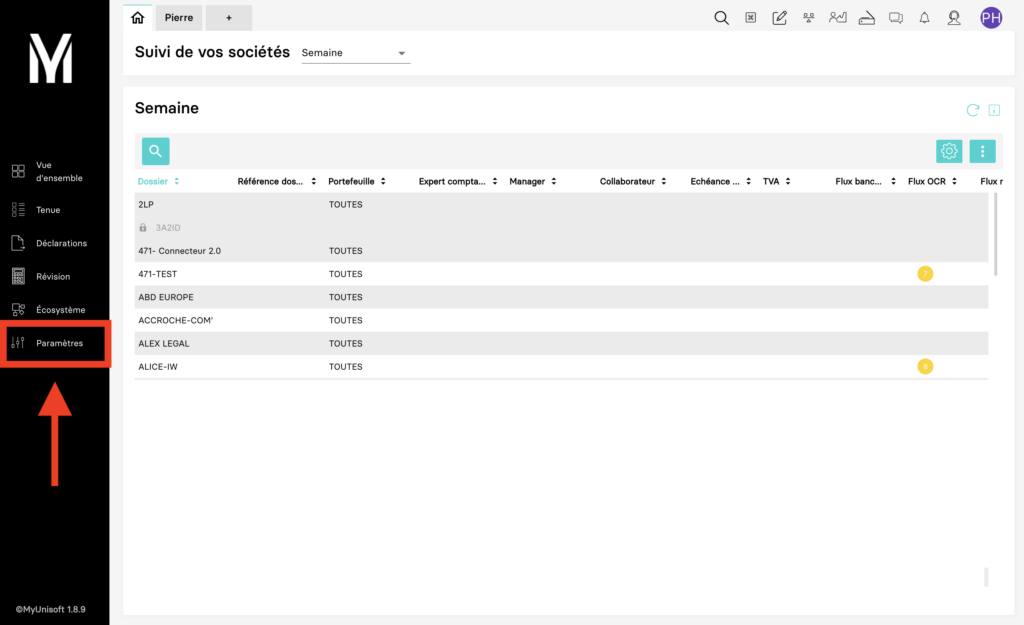This screenshot has height=625, width=1024.
Task: Open the person with chart icon
Action: [x=837, y=18]
